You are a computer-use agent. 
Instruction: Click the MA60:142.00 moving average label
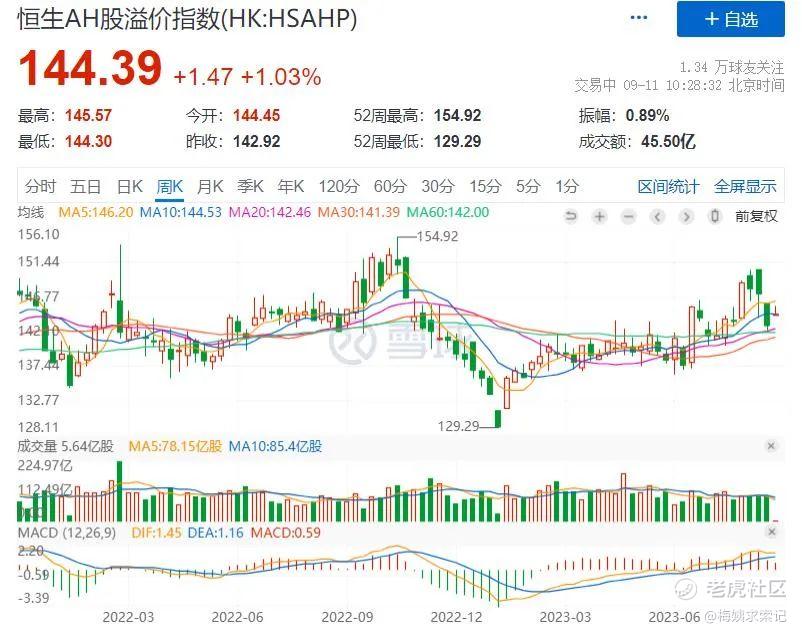click(x=448, y=212)
